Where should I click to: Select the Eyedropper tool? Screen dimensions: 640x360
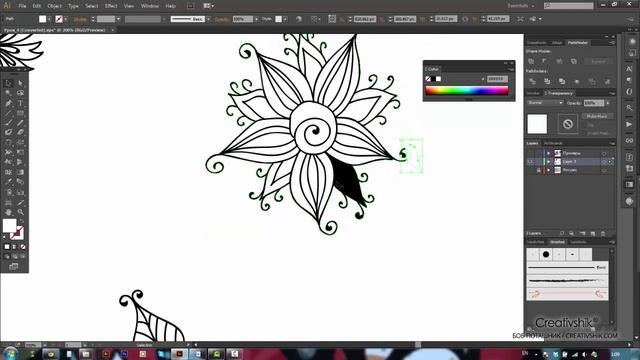click(8, 182)
